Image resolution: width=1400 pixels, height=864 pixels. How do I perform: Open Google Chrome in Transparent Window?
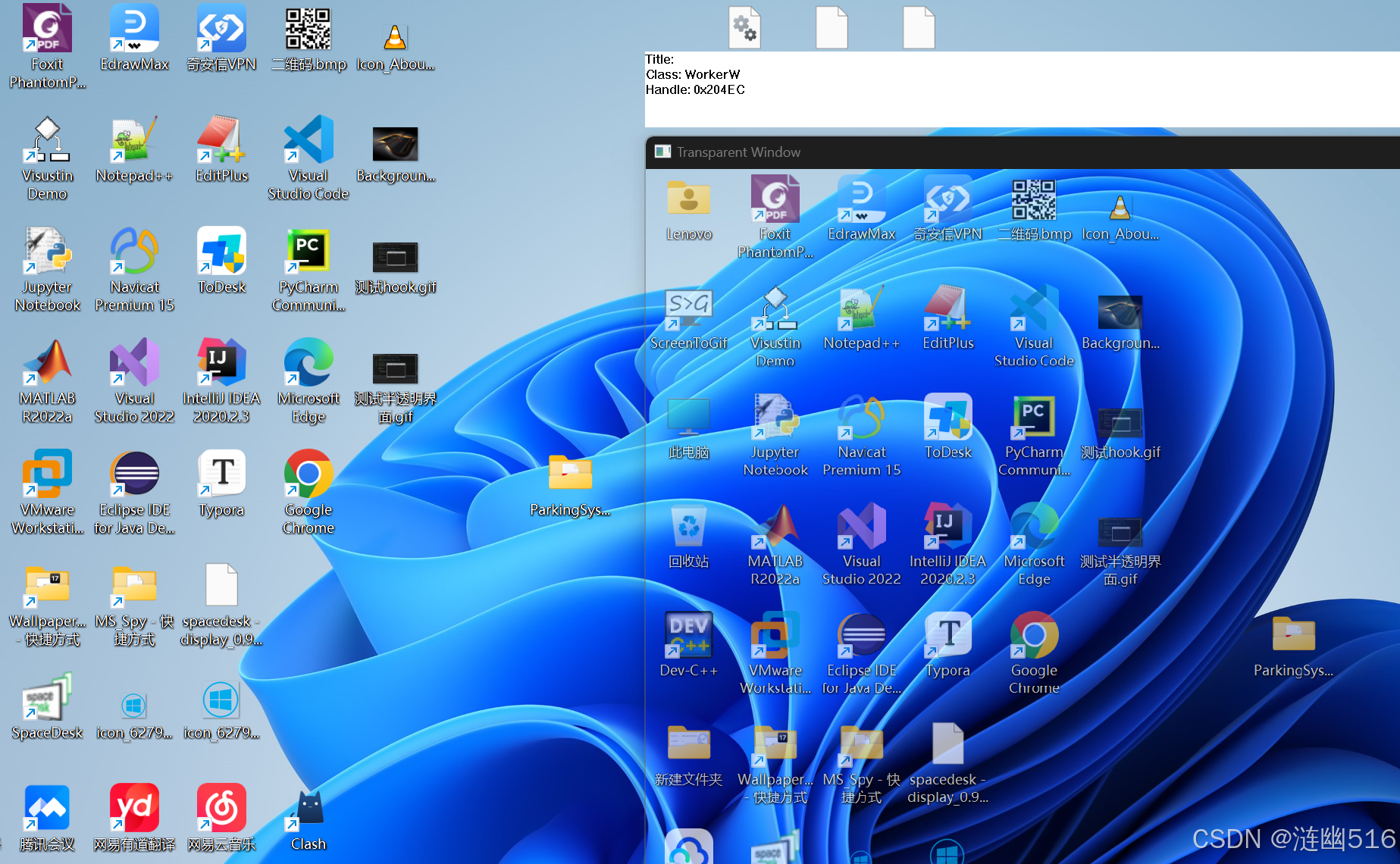1035,653
